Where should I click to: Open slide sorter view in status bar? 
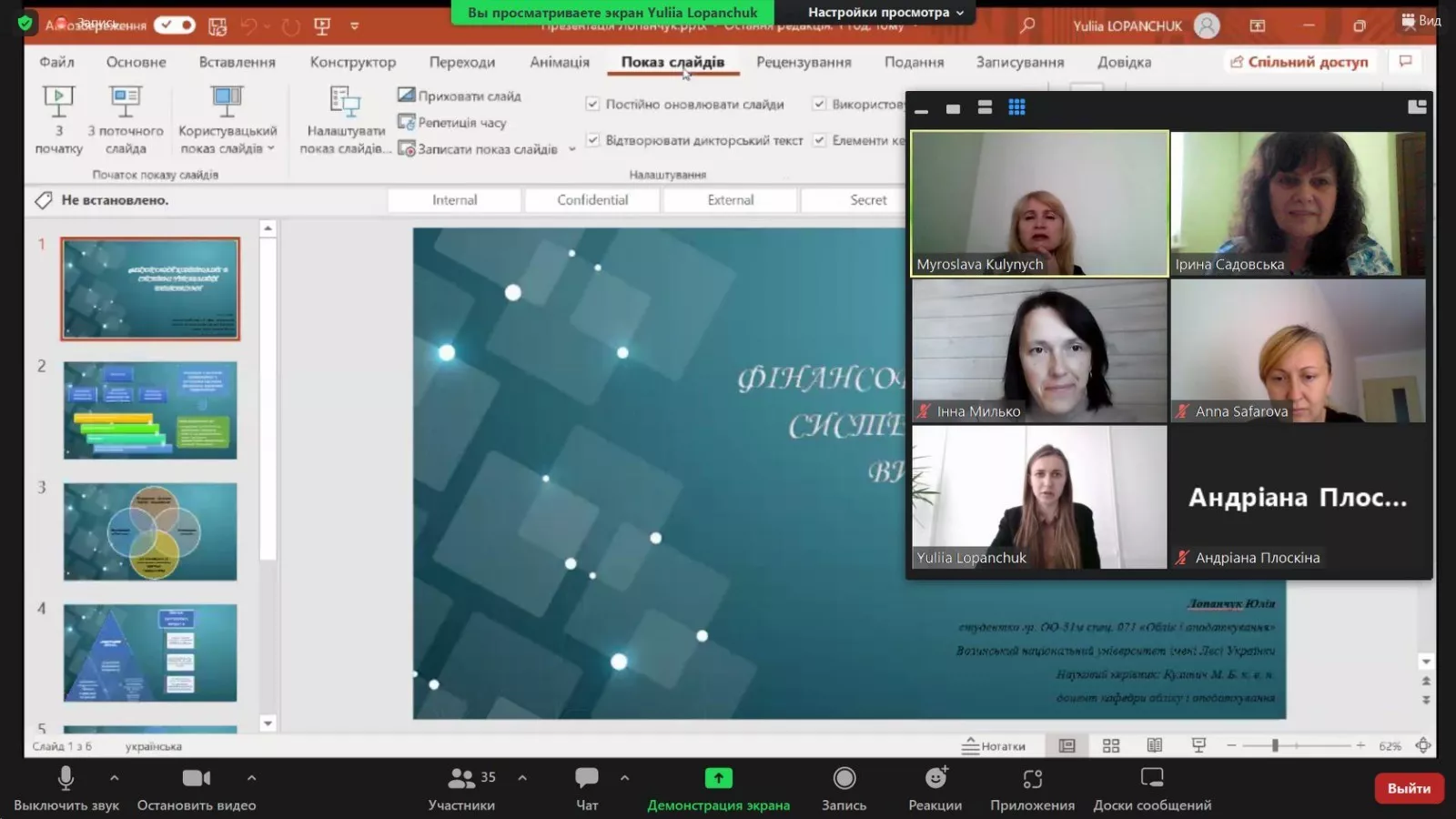[1111, 745]
